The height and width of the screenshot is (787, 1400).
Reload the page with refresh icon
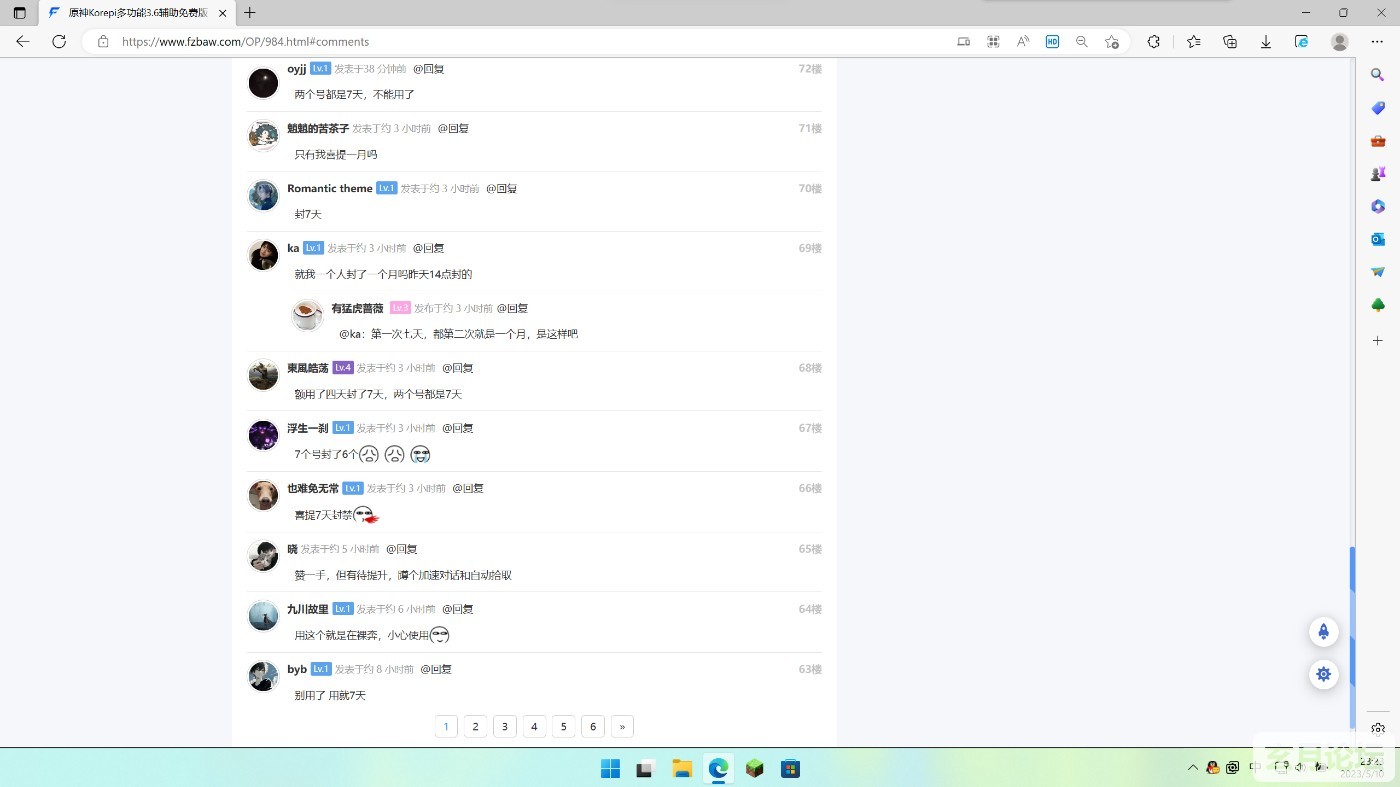pos(59,42)
